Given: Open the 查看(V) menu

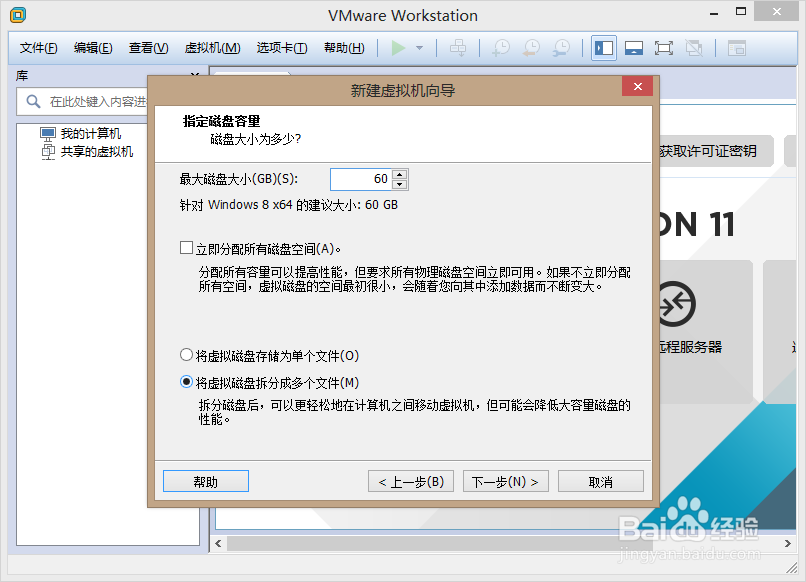Looking at the screenshot, I should coord(149,48).
